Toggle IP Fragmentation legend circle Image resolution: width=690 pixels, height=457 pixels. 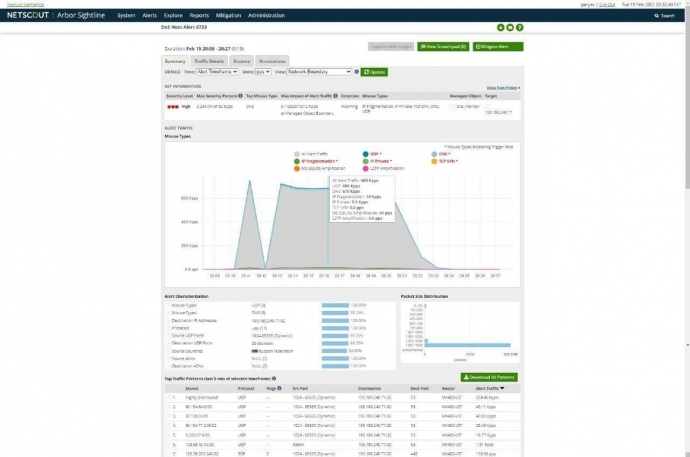(297, 161)
